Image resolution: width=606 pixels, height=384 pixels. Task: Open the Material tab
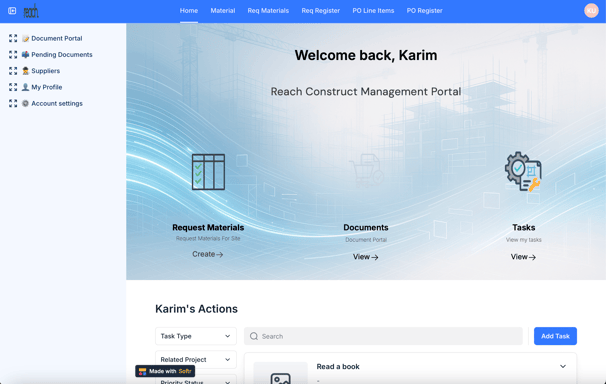[x=223, y=11]
